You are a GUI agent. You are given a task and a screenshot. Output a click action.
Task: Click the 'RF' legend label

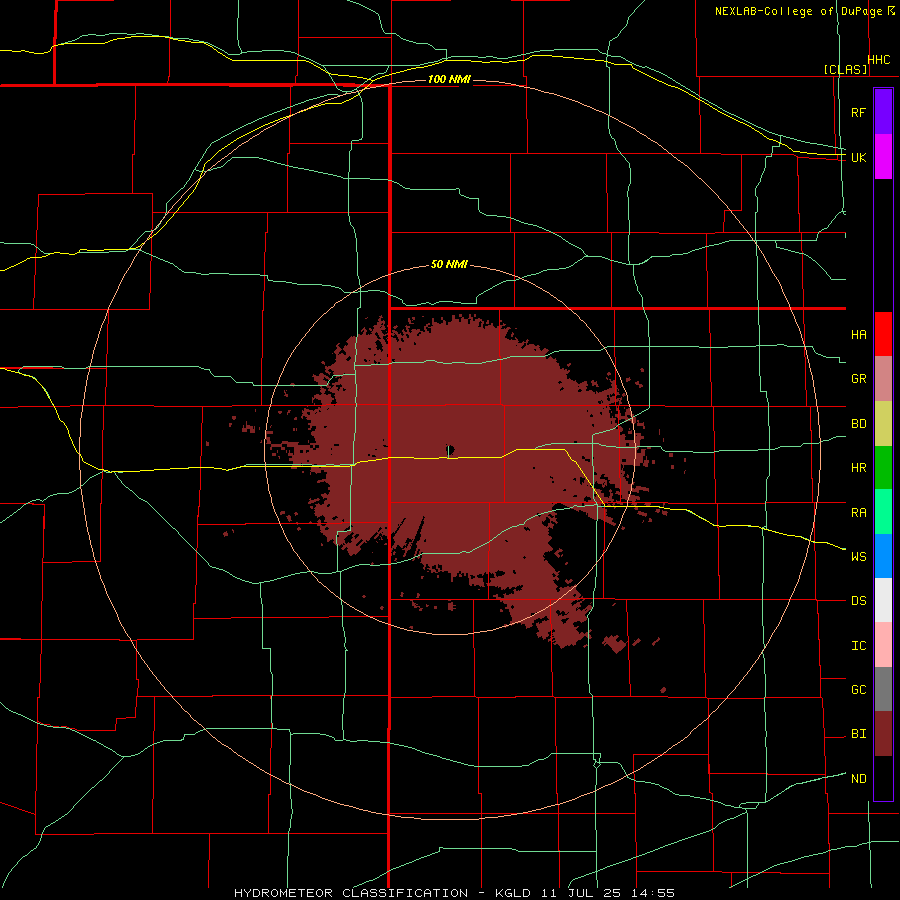[858, 112]
